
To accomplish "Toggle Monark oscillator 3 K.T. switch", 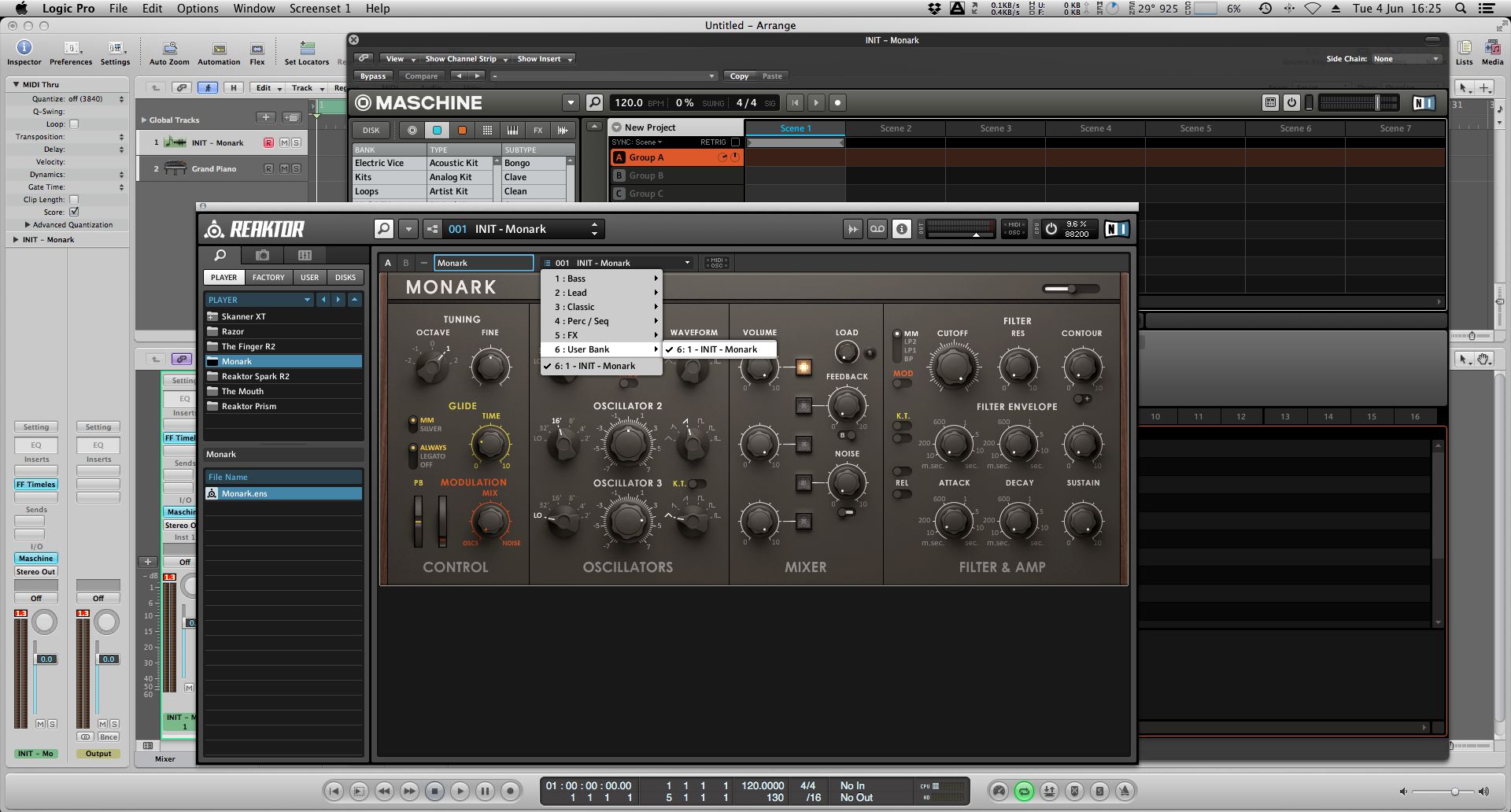I will coord(697,484).
